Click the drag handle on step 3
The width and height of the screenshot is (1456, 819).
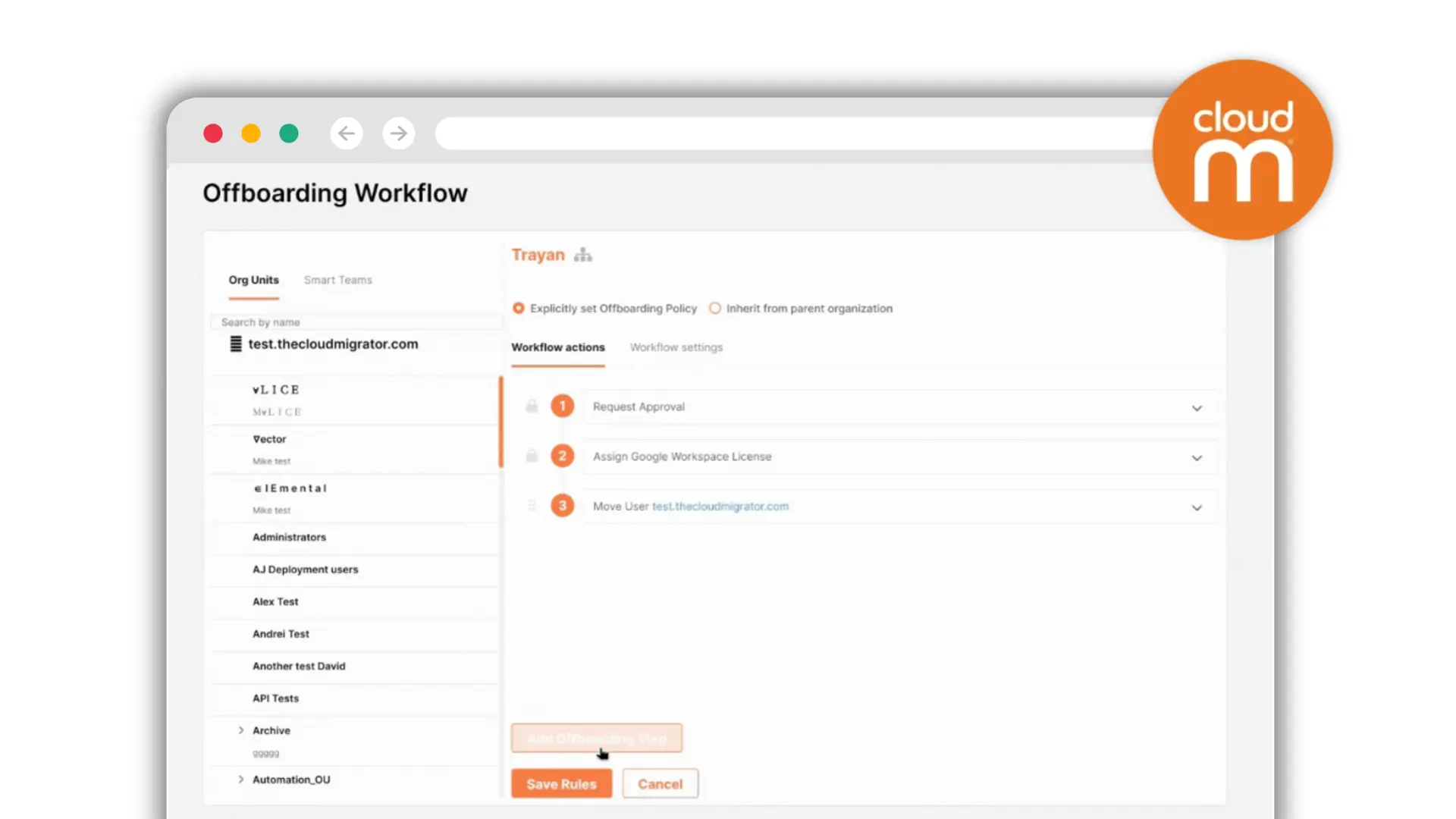[x=532, y=506]
